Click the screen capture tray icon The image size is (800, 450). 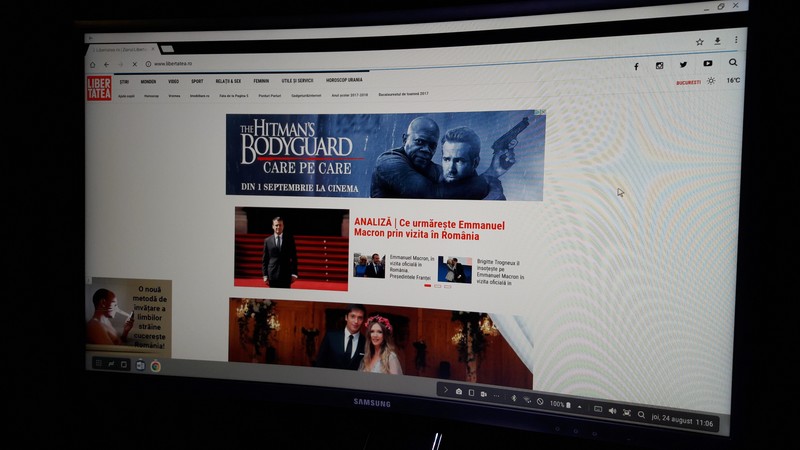coord(627,412)
